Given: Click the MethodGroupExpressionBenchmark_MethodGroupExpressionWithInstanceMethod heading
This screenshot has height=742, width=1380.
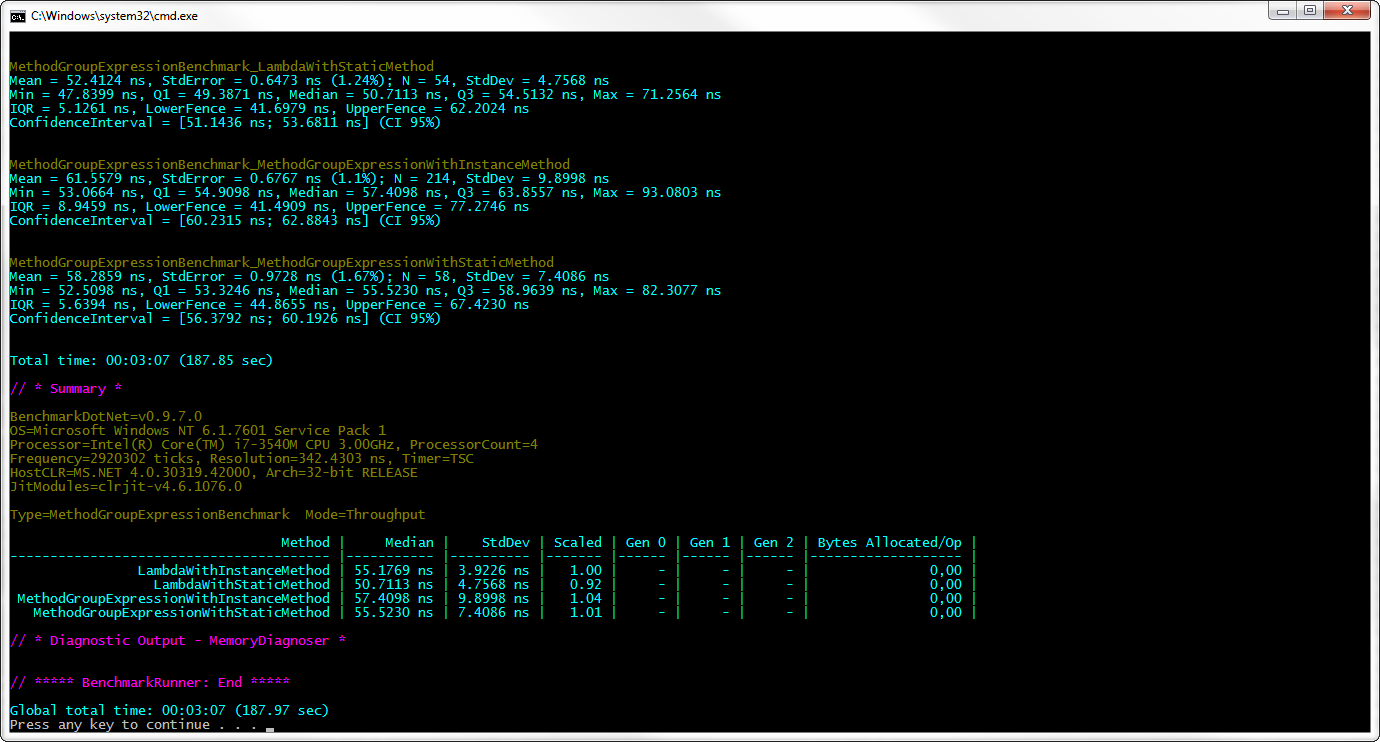Looking at the screenshot, I should click(x=290, y=165).
